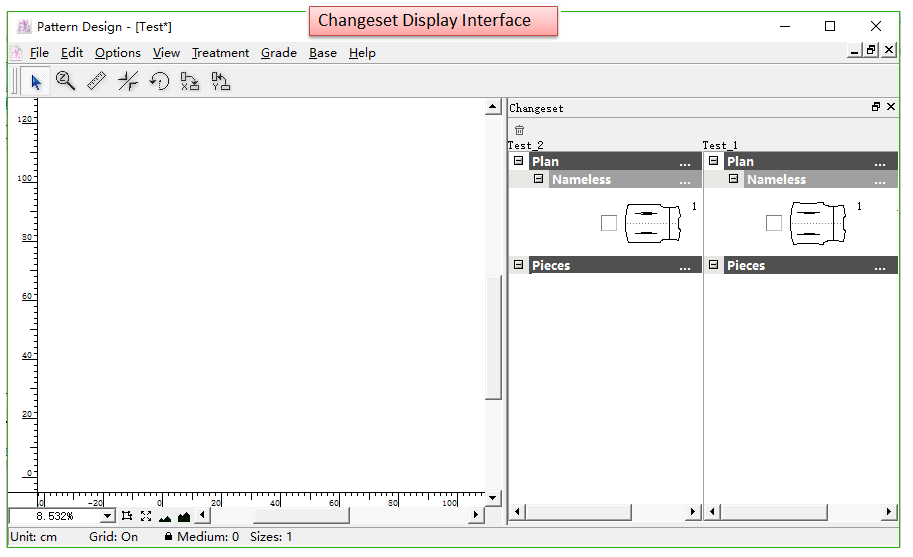The height and width of the screenshot is (557, 913).
Task: Click the fit-to-screen expand arrows icon
Action: coord(146,516)
